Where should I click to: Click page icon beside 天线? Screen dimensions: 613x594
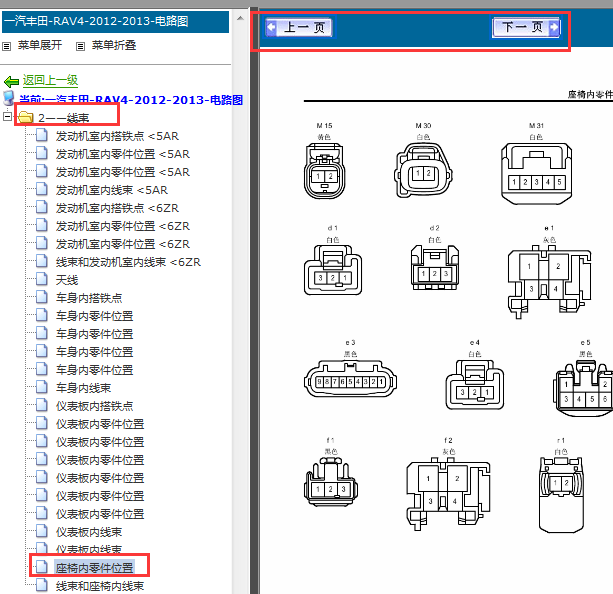tap(41, 279)
